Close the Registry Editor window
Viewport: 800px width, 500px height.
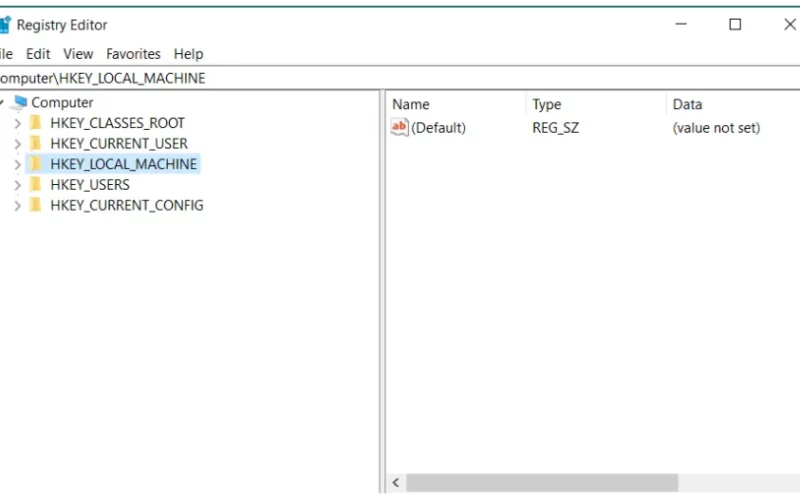(x=789, y=24)
